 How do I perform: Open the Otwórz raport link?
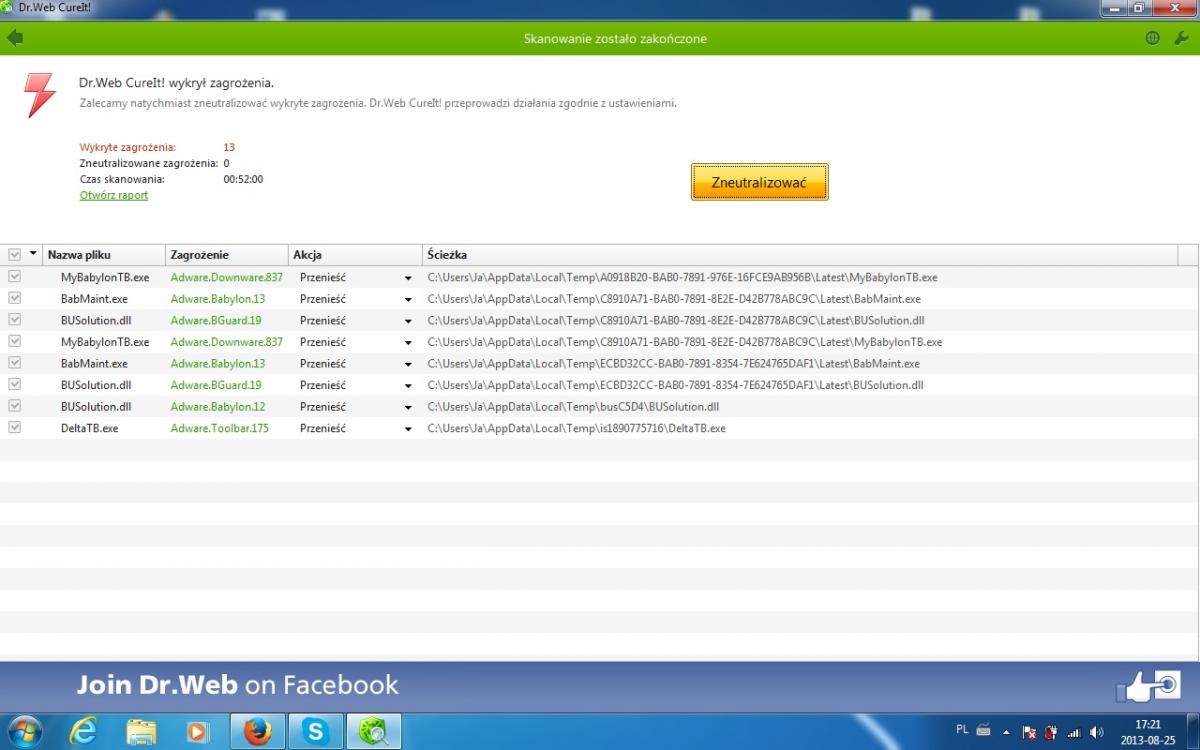click(x=114, y=195)
